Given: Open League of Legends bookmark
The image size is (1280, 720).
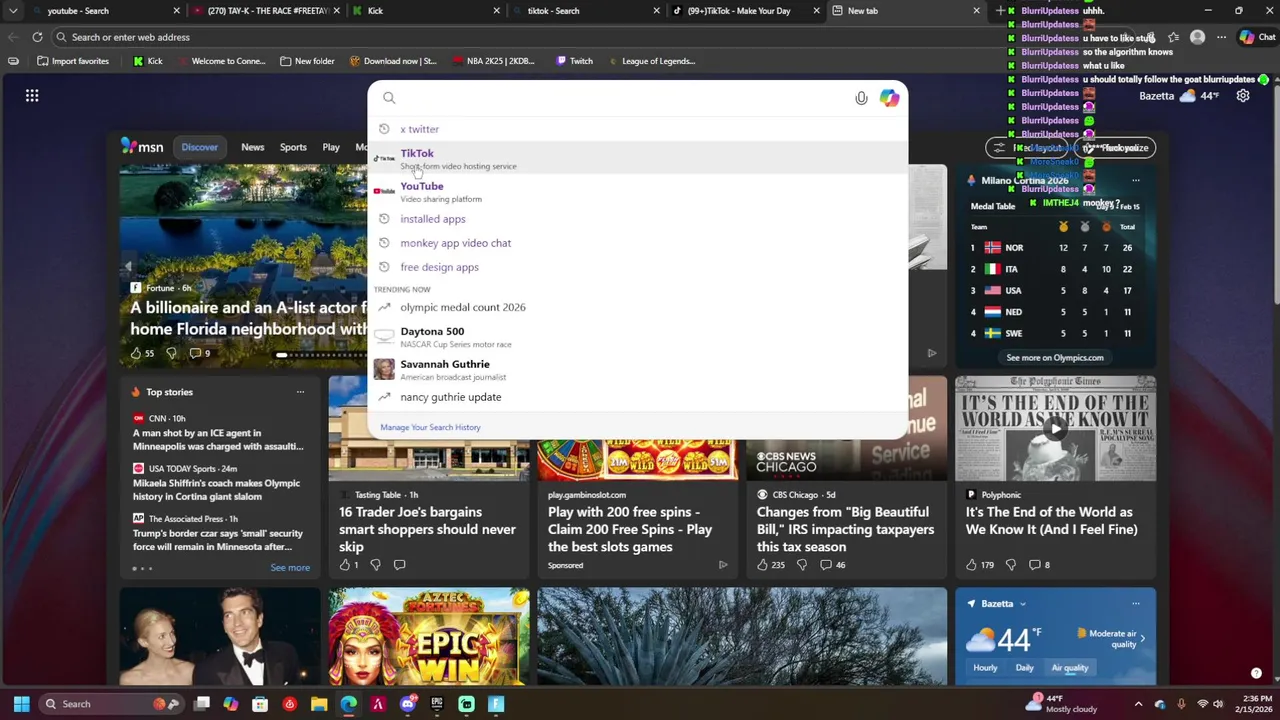Looking at the screenshot, I should (651, 61).
